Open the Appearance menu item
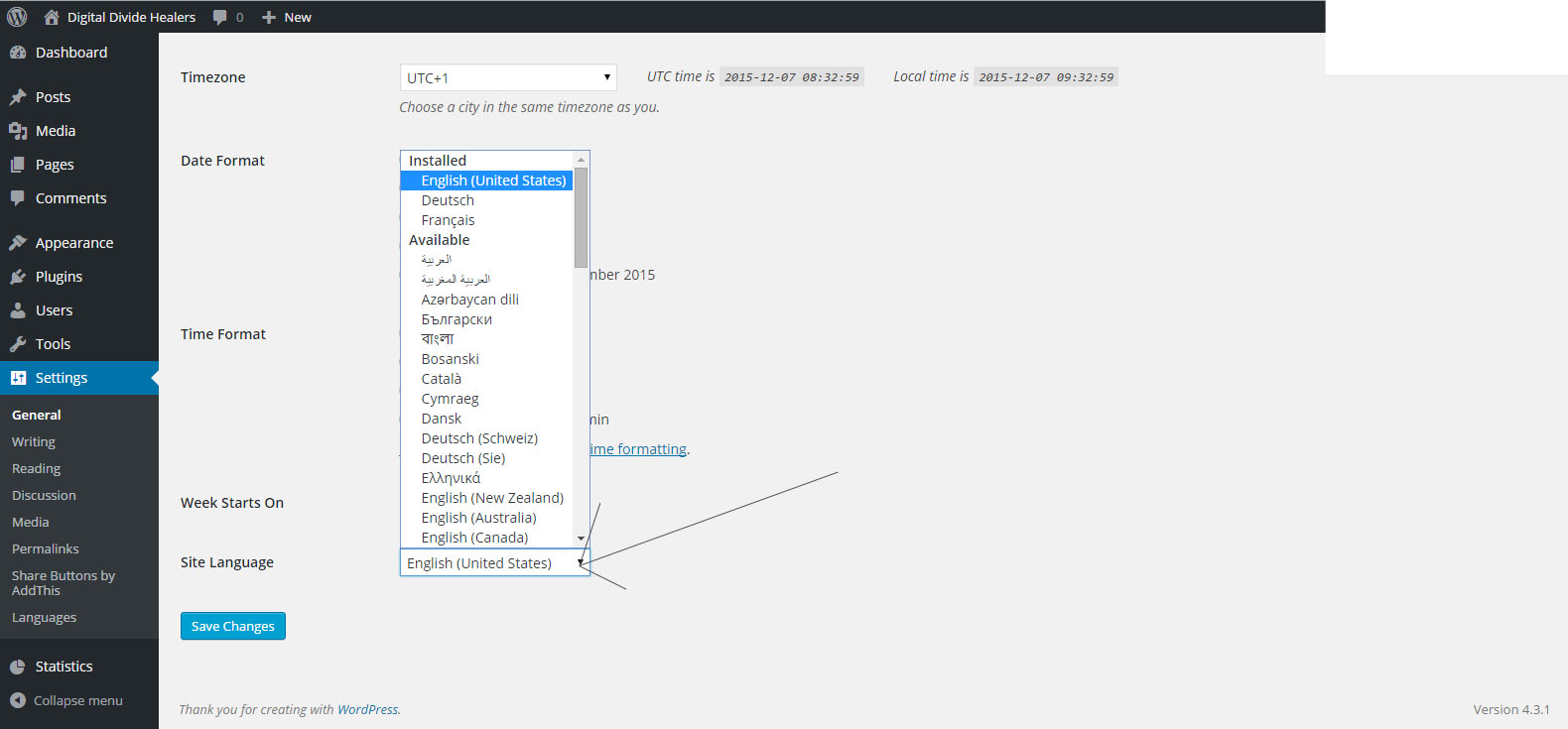The image size is (1568, 729). pyautogui.click(x=79, y=243)
